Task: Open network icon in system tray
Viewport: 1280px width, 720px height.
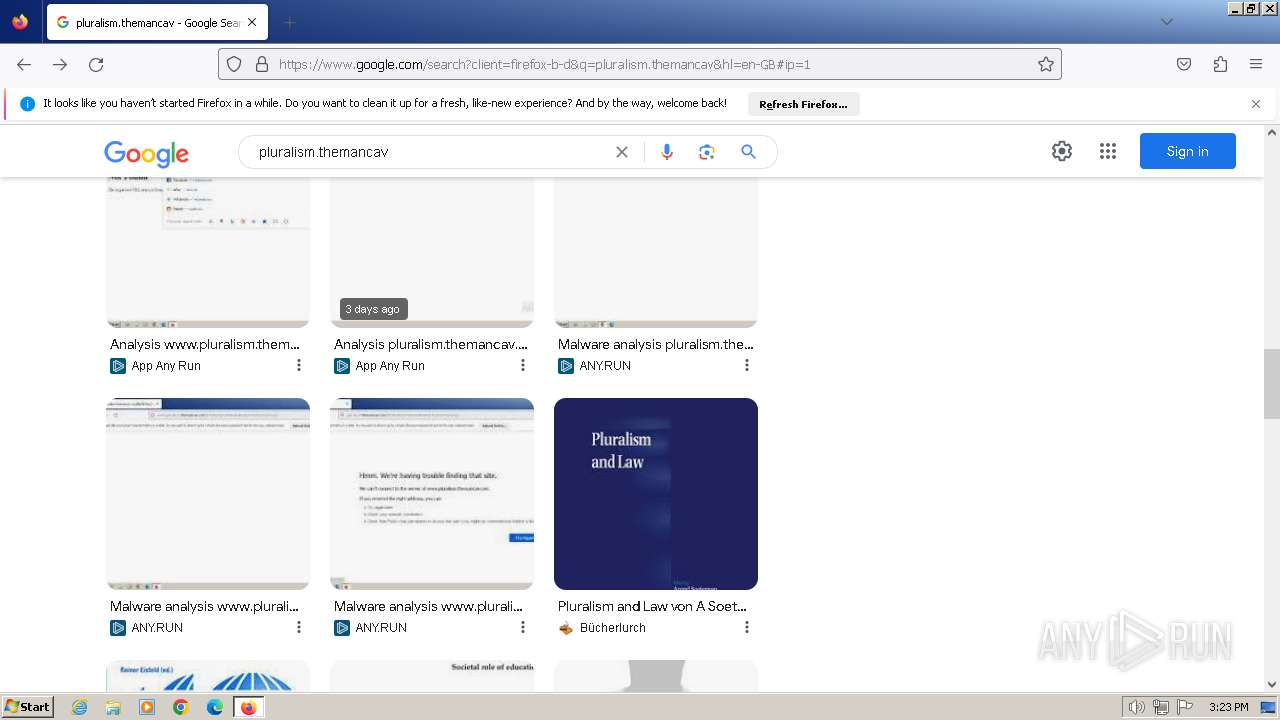Action: pos(1161,707)
